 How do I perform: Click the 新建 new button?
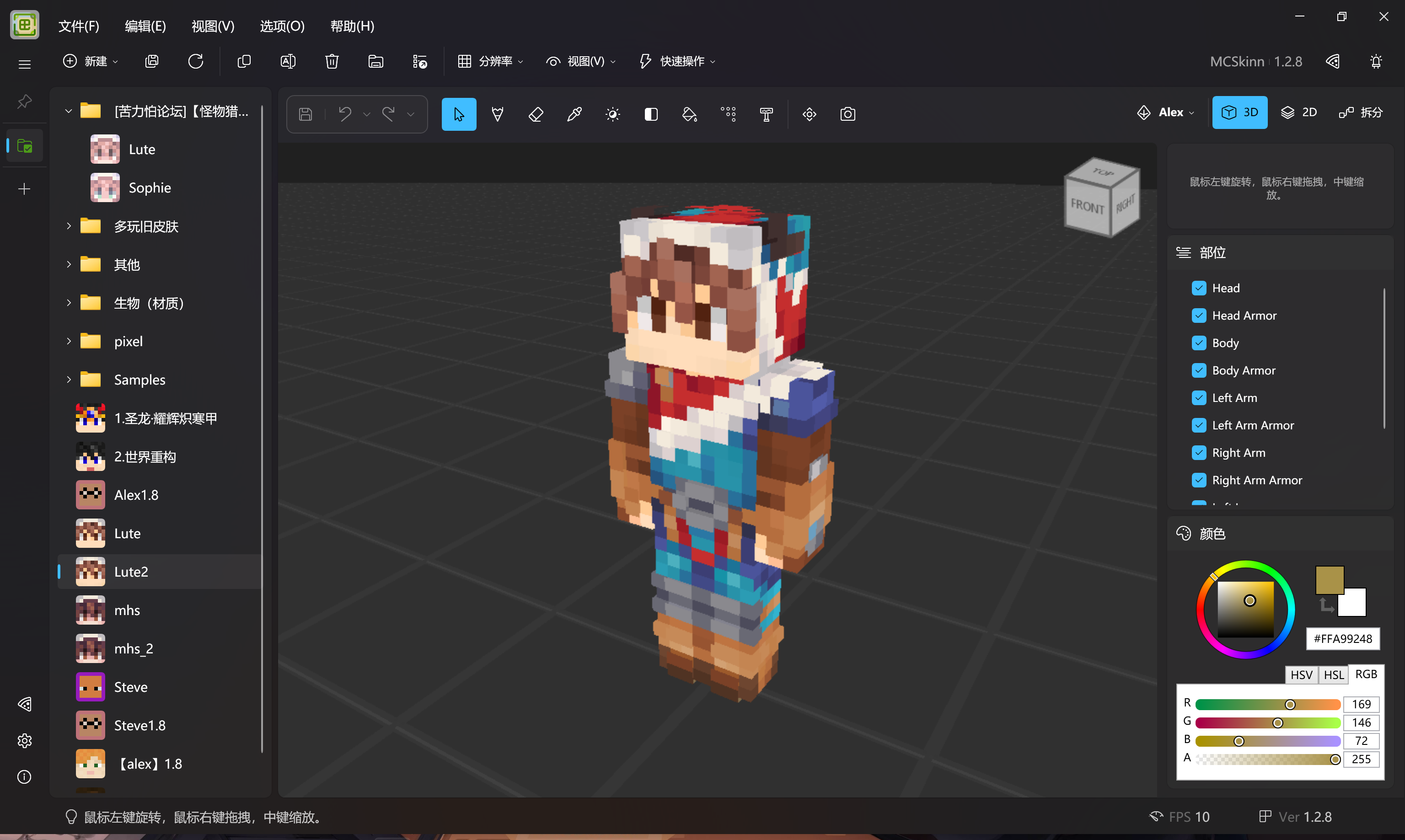(90, 61)
